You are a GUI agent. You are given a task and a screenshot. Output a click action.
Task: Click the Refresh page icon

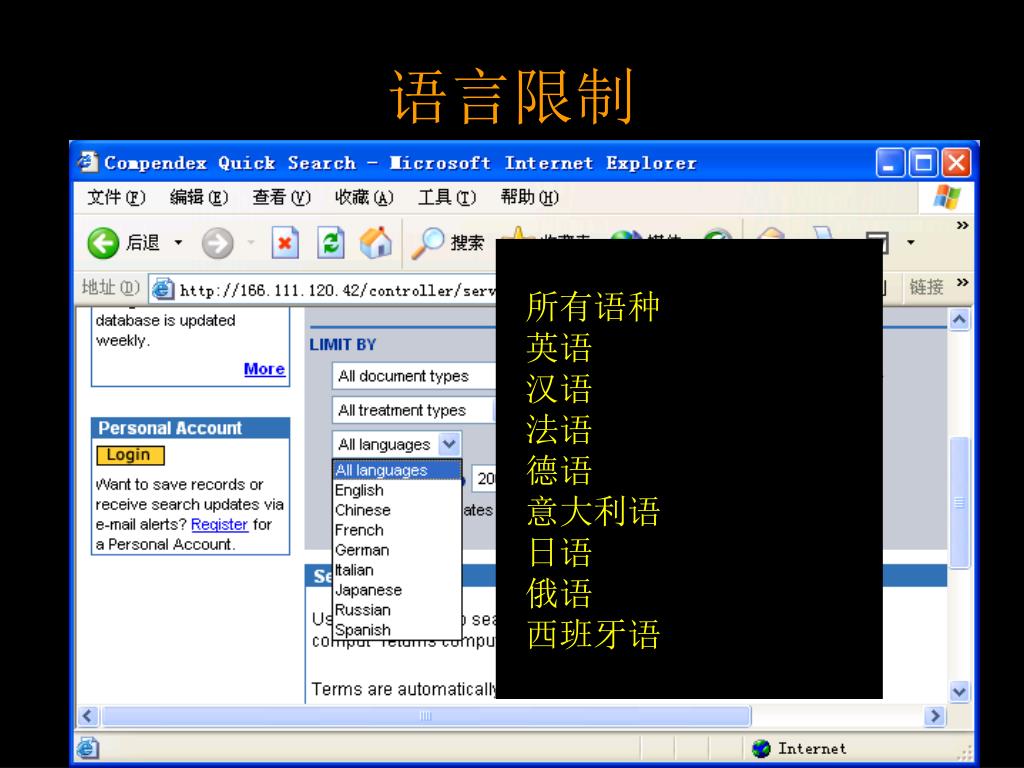coord(330,243)
